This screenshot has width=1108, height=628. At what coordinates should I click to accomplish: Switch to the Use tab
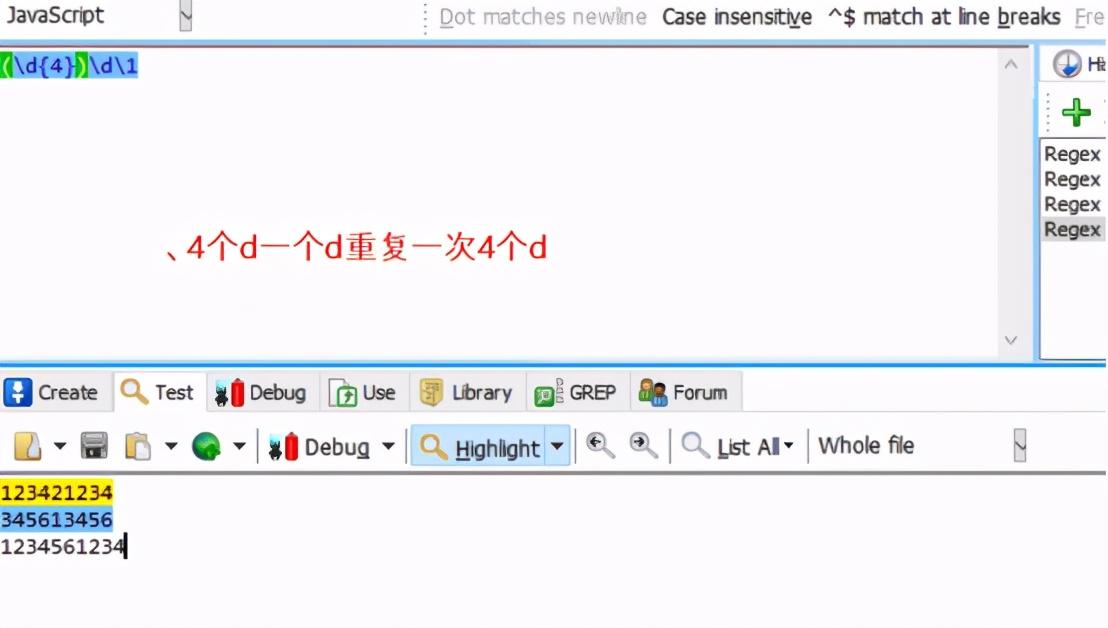[x=363, y=392]
